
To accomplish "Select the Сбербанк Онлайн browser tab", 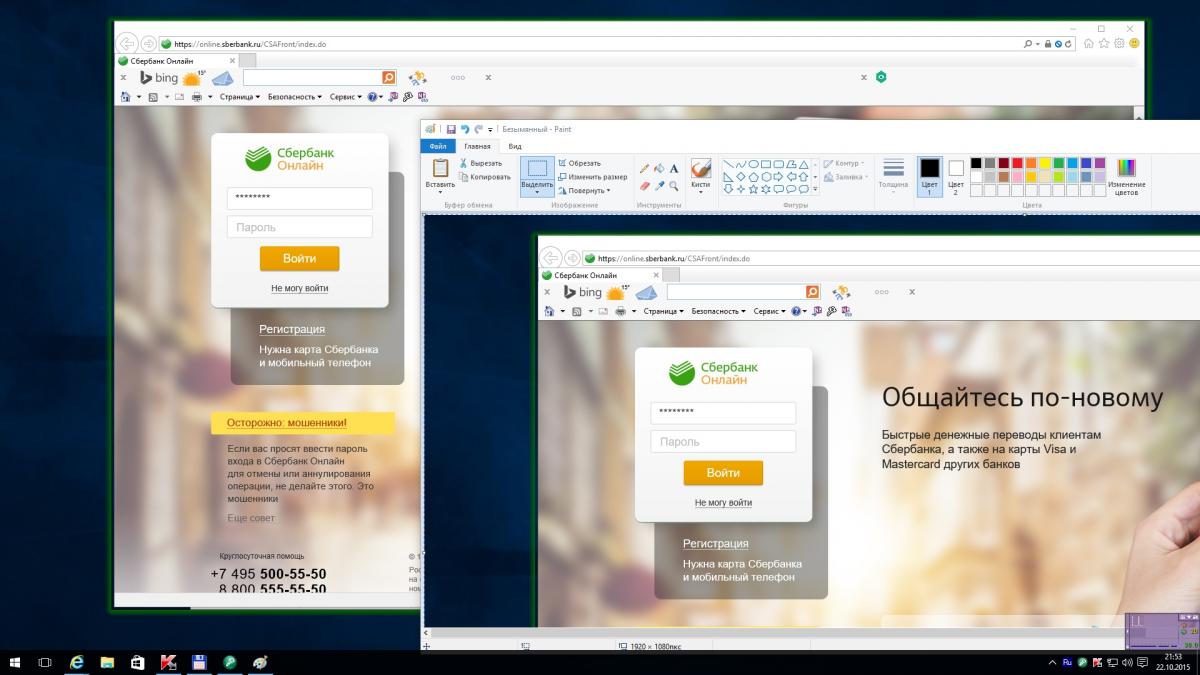I will click(176, 61).
